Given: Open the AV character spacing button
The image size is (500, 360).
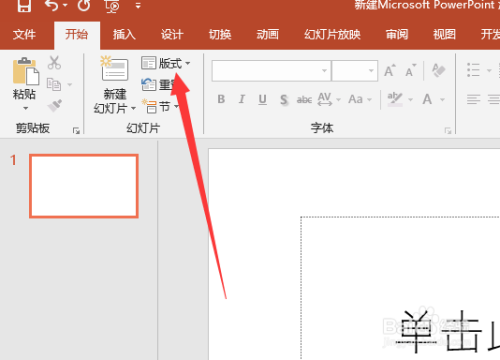Looking at the screenshot, I should pos(329,99).
